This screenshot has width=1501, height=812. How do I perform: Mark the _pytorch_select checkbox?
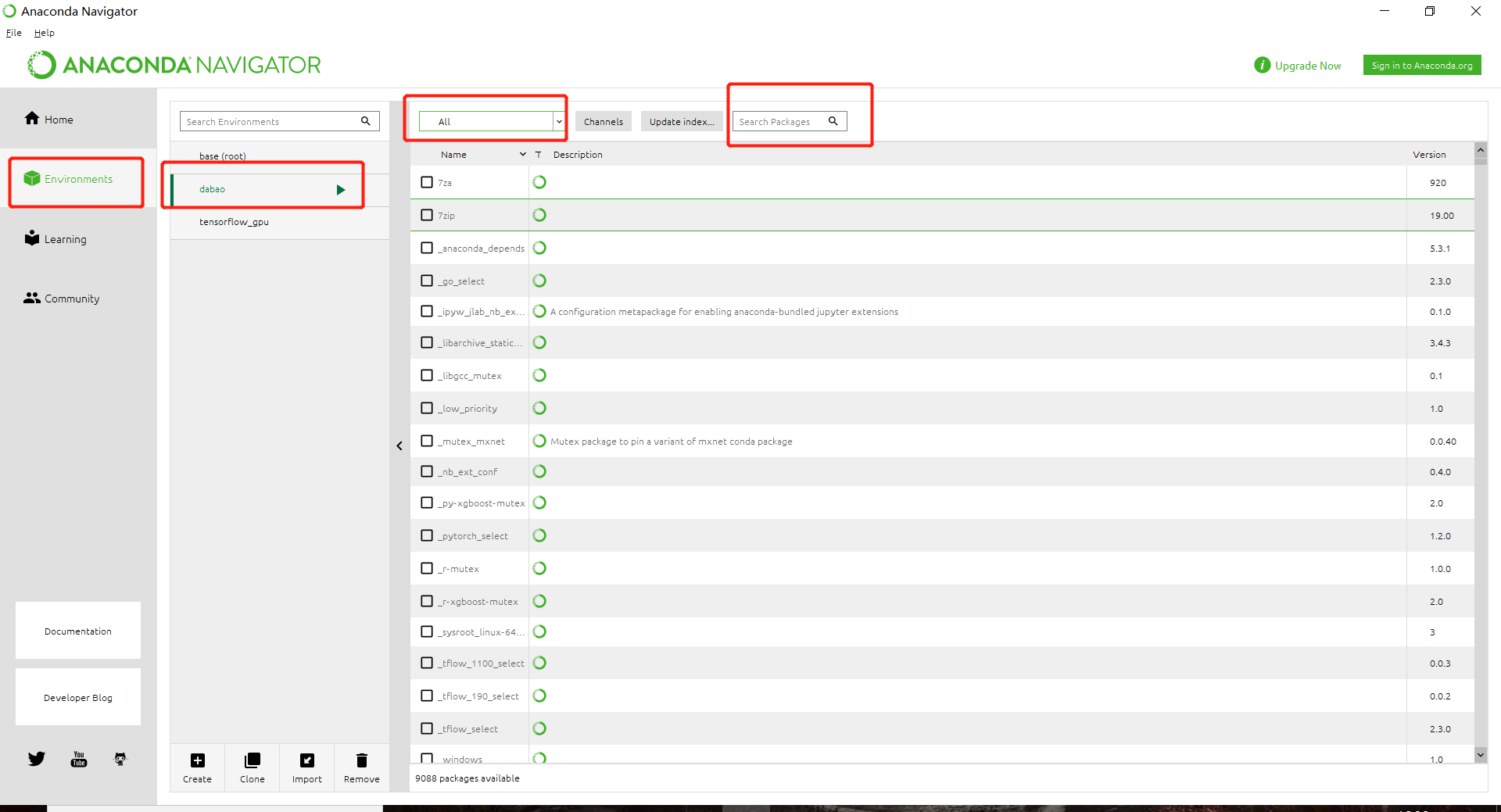[x=427, y=535]
